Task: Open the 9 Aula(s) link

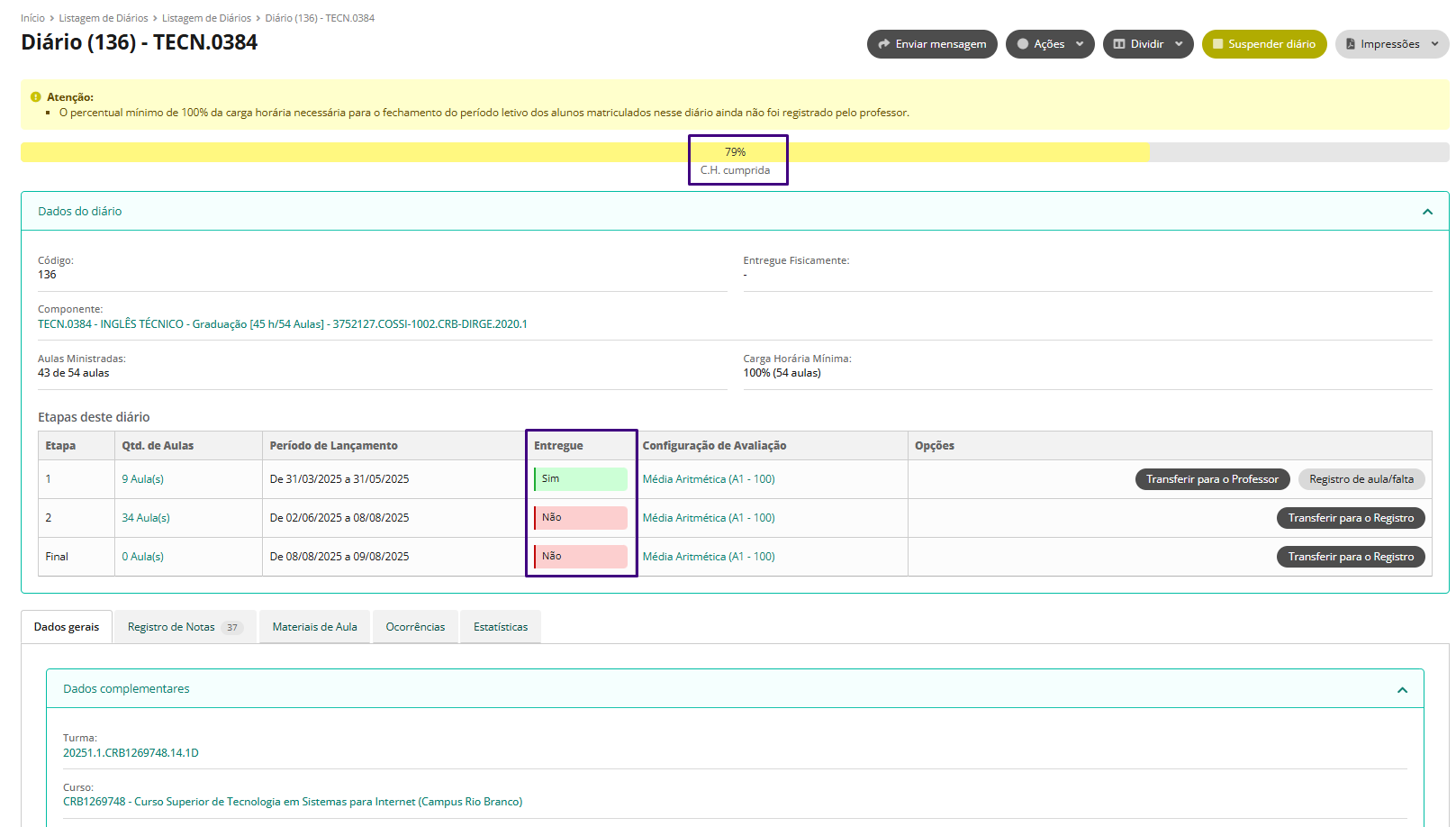Action: 143,479
